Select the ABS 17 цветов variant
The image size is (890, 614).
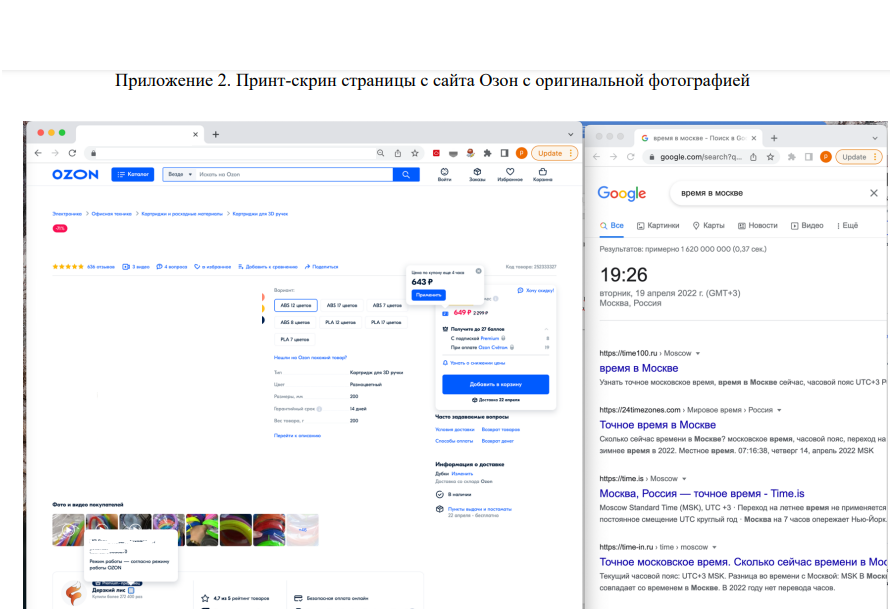(342, 305)
